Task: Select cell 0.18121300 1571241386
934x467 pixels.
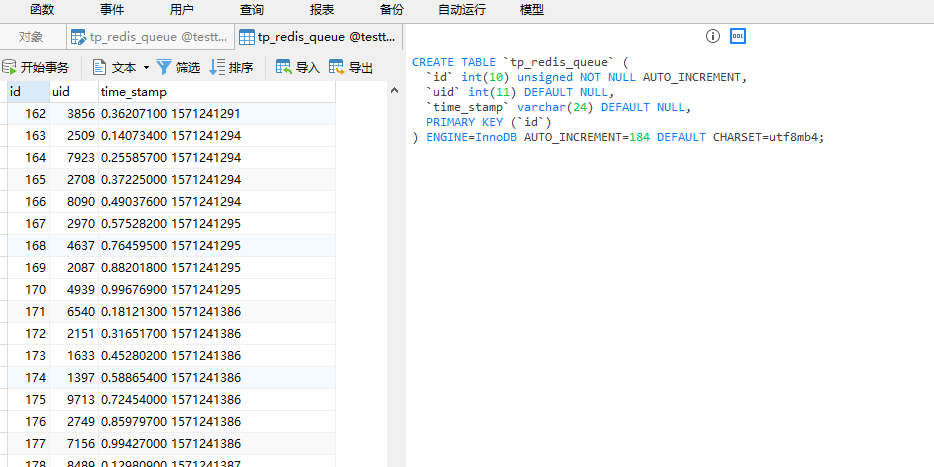Action: click(217, 312)
